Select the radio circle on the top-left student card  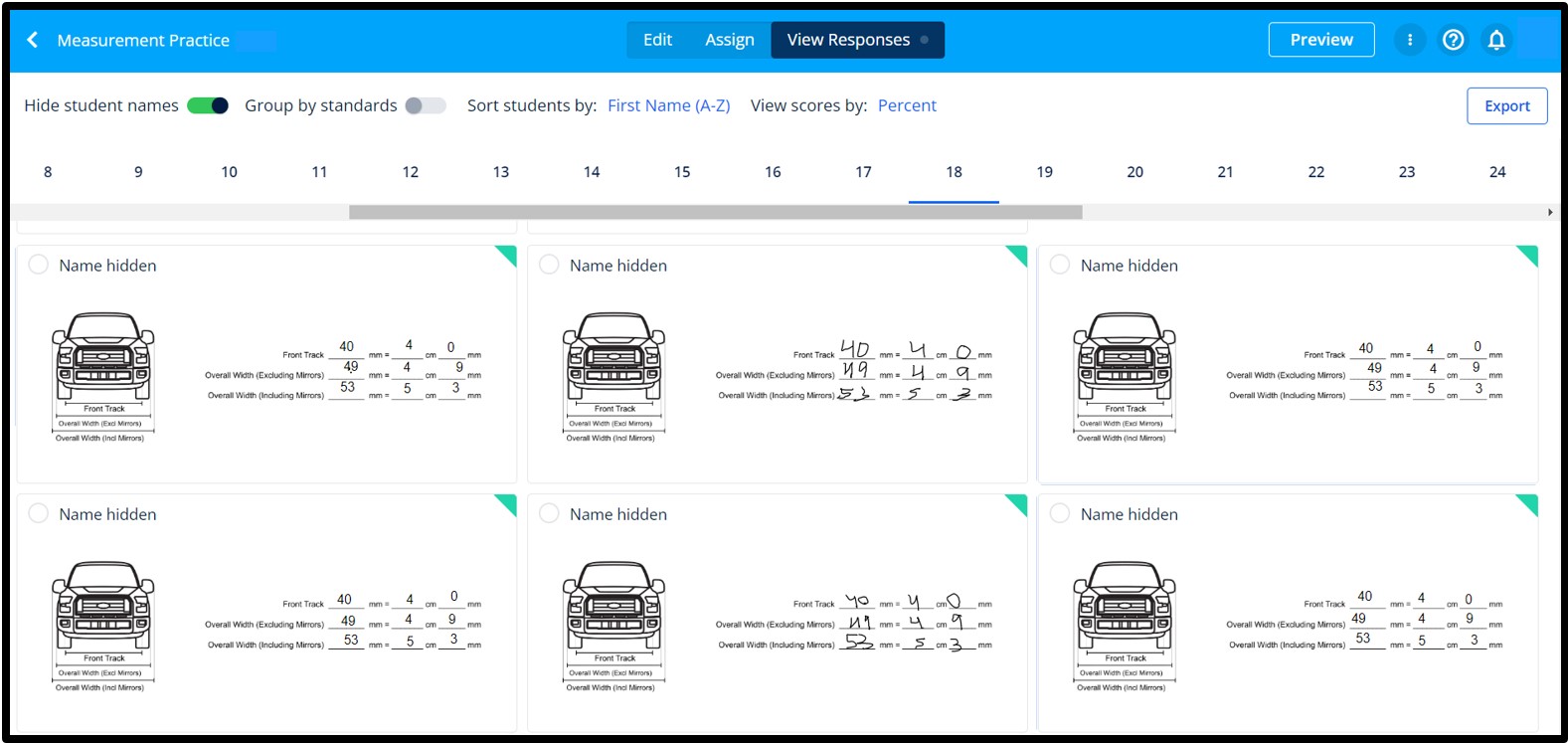[x=39, y=265]
